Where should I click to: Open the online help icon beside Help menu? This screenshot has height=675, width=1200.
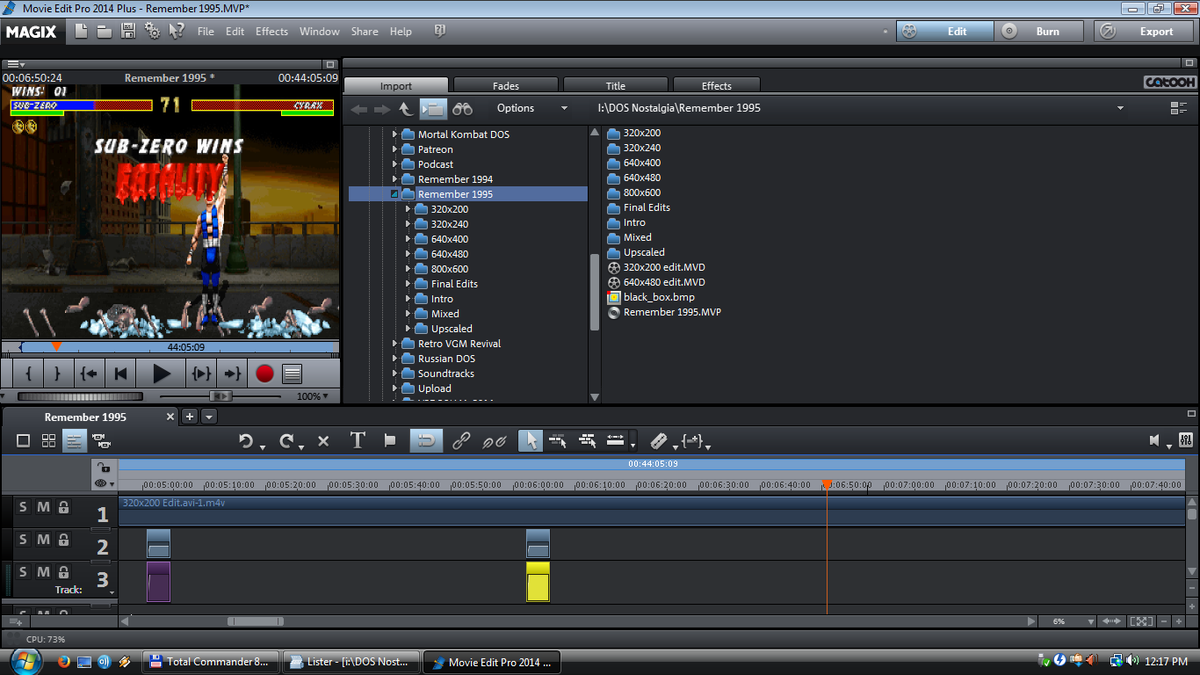click(439, 31)
